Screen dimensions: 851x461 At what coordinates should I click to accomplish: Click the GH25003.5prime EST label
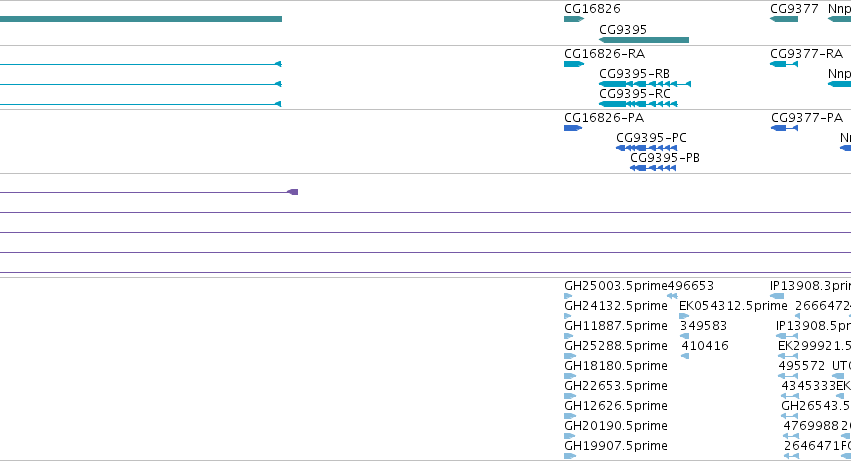pyautogui.click(x=615, y=286)
